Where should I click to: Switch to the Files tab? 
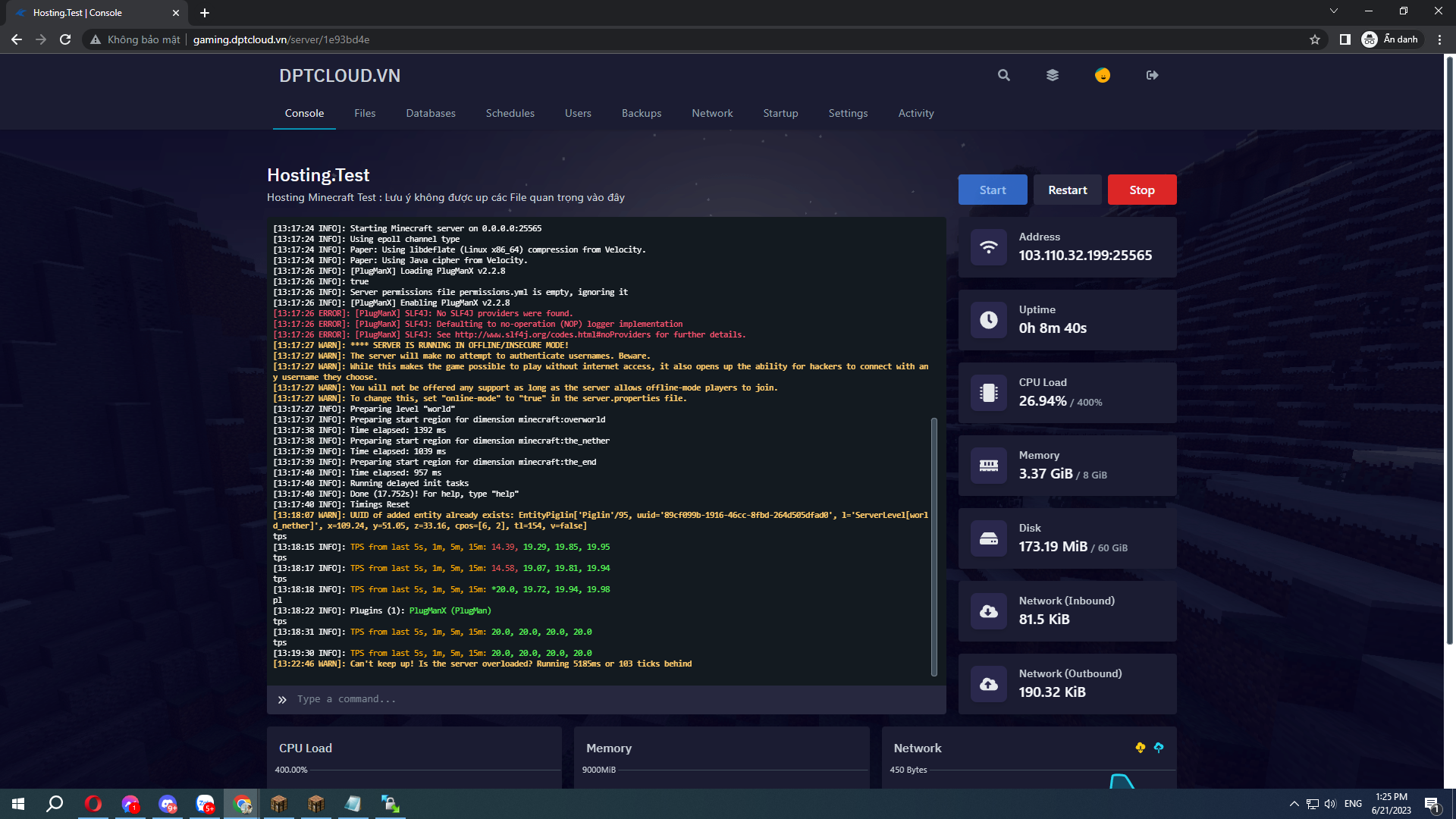(365, 113)
